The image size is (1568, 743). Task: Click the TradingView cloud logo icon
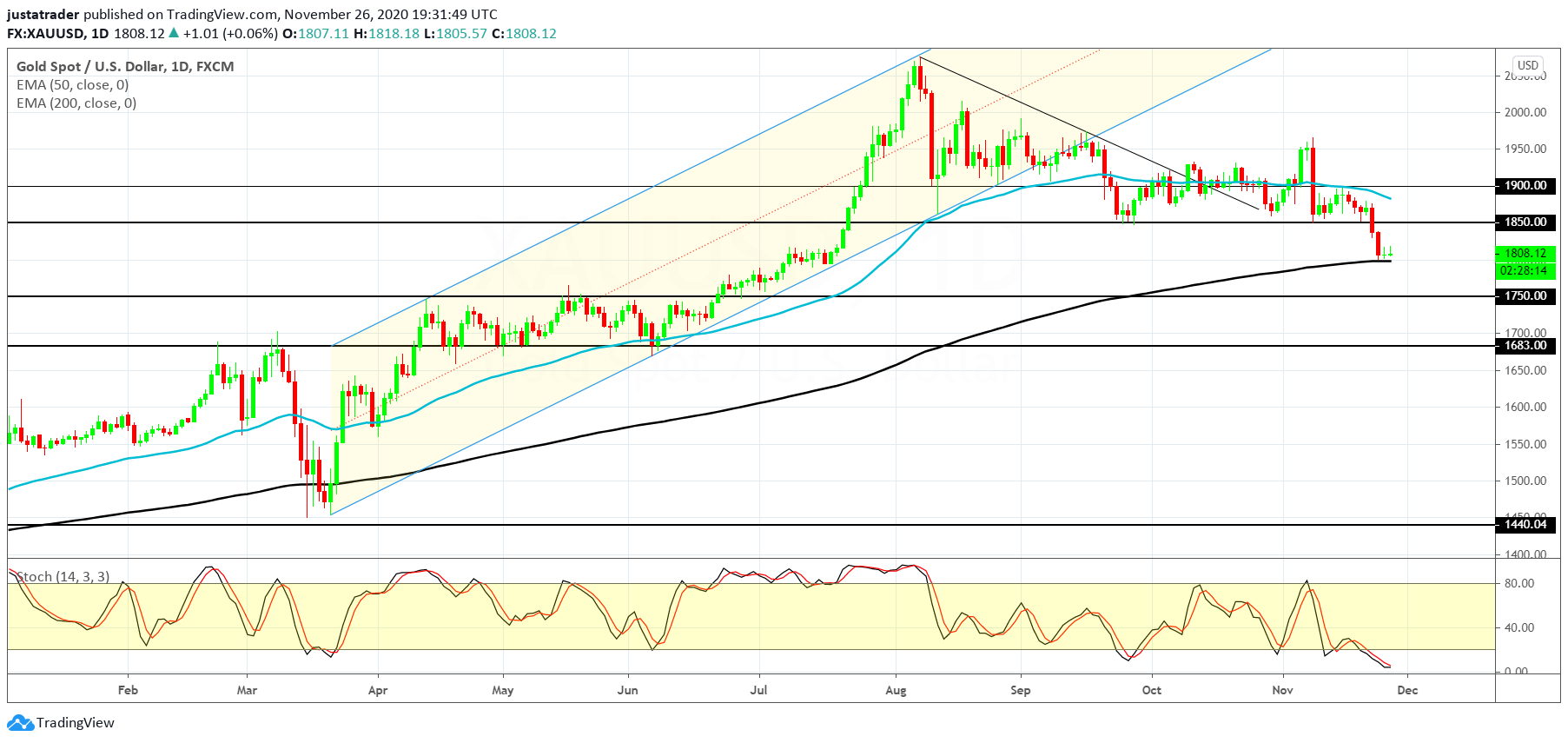coord(20,722)
